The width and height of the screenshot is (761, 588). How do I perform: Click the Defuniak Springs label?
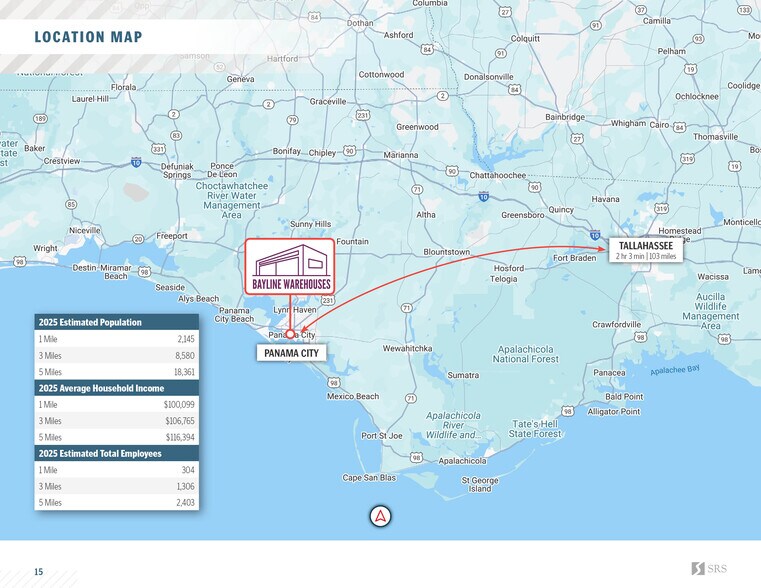[x=177, y=170]
